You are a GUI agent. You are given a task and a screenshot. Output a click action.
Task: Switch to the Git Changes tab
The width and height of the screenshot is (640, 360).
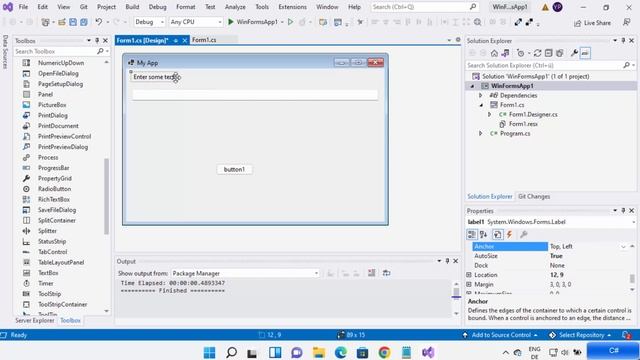point(534,197)
